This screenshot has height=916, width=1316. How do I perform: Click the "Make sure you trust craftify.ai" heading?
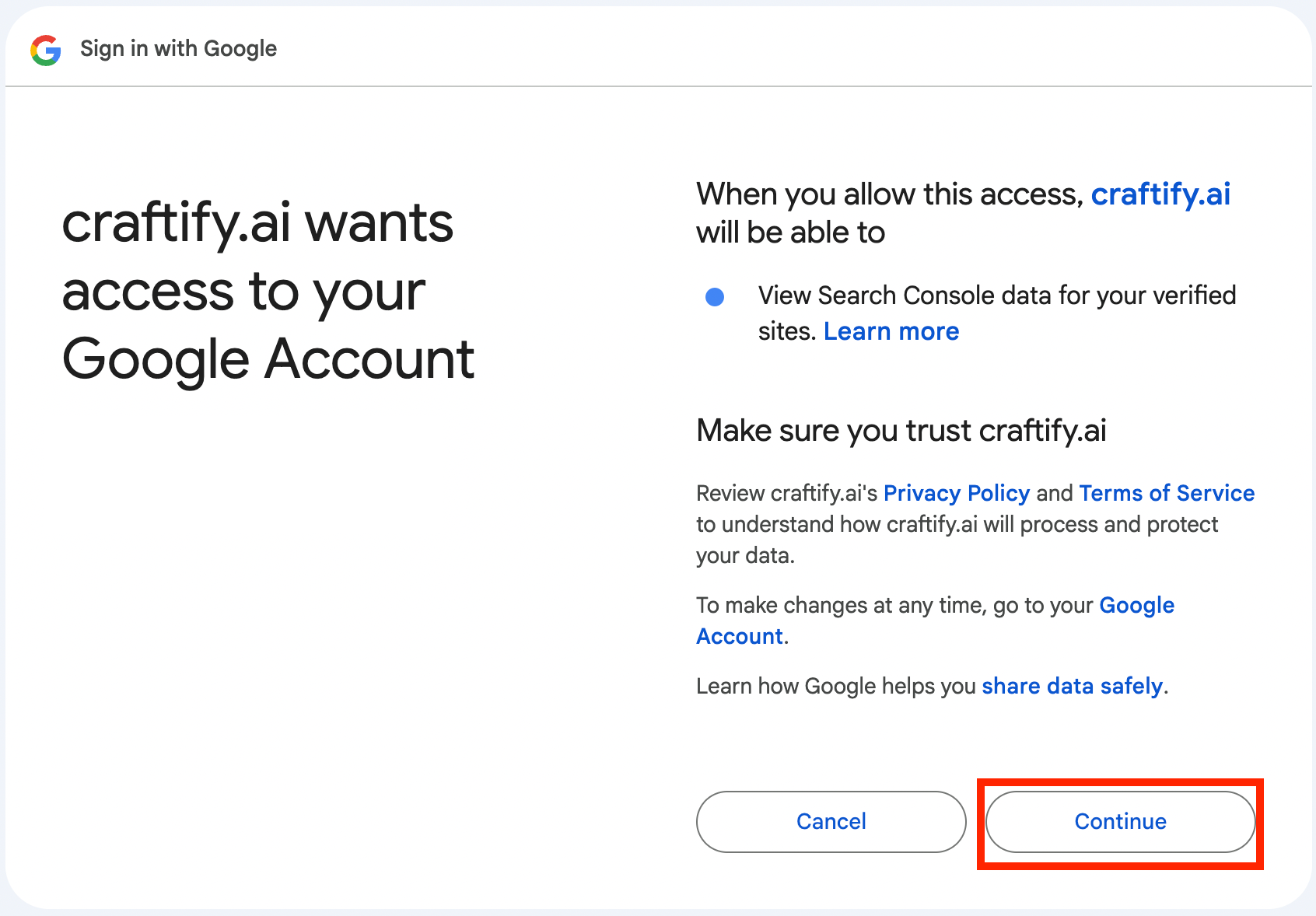pos(901,431)
